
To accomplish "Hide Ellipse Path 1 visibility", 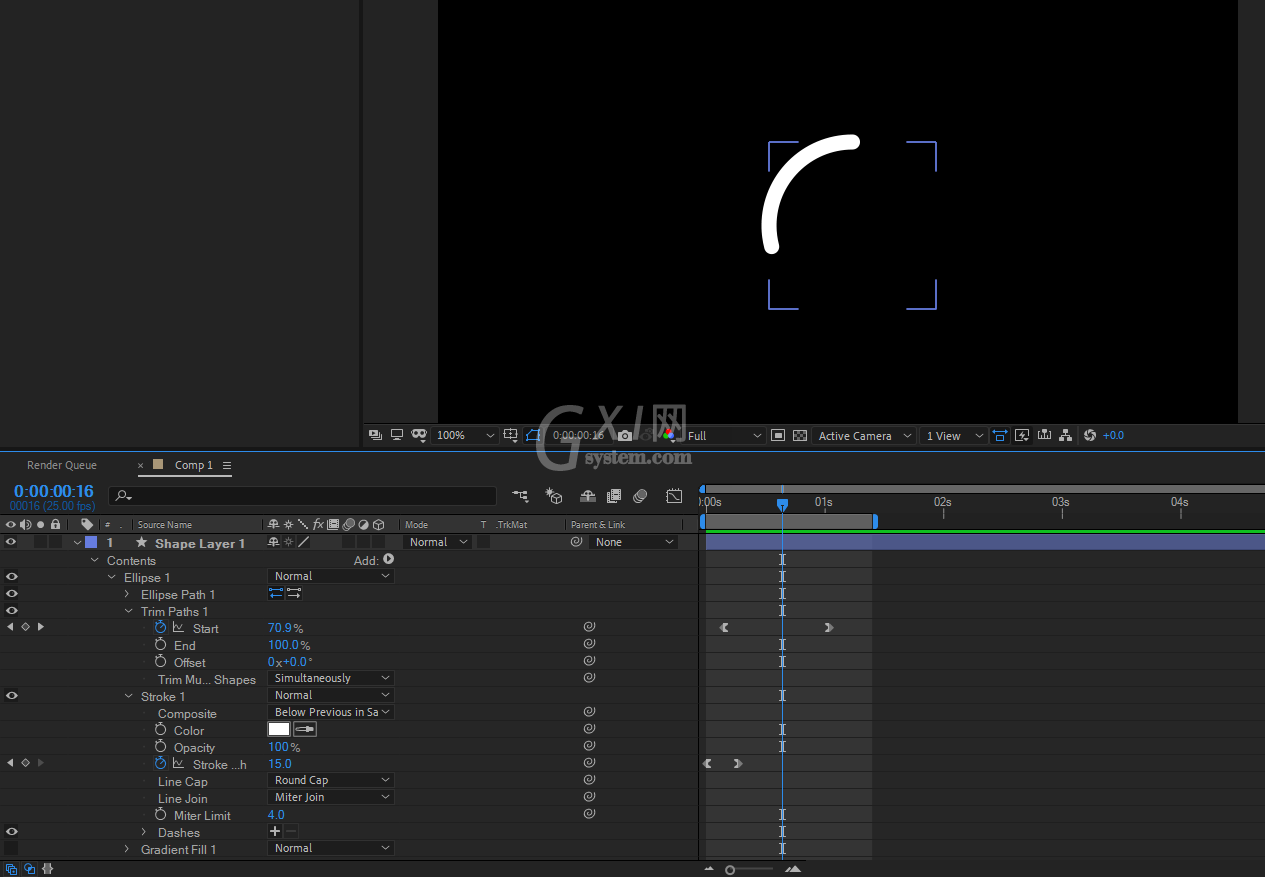I will point(12,594).
